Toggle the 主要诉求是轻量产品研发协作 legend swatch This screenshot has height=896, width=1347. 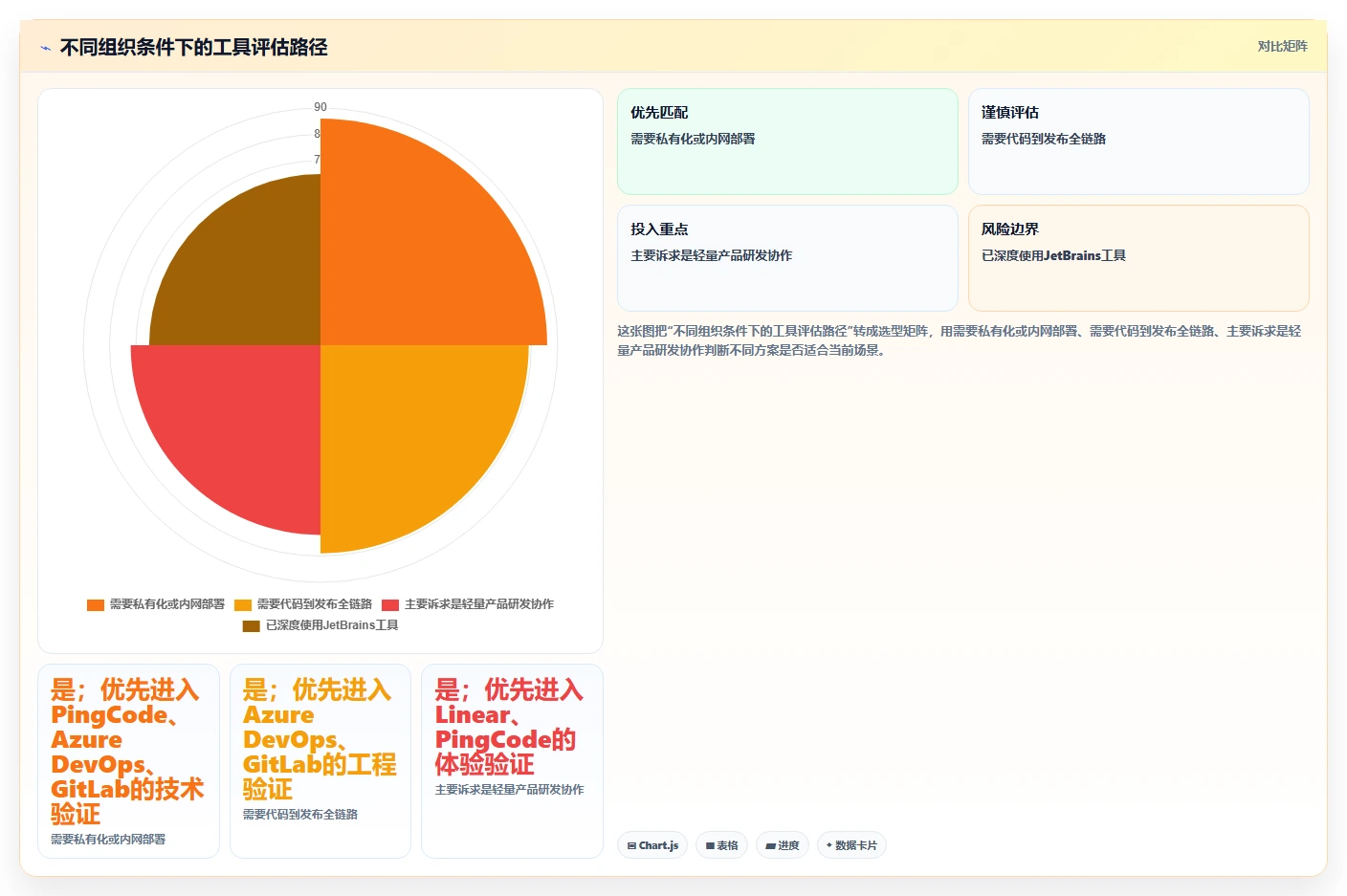pos(390,604)
